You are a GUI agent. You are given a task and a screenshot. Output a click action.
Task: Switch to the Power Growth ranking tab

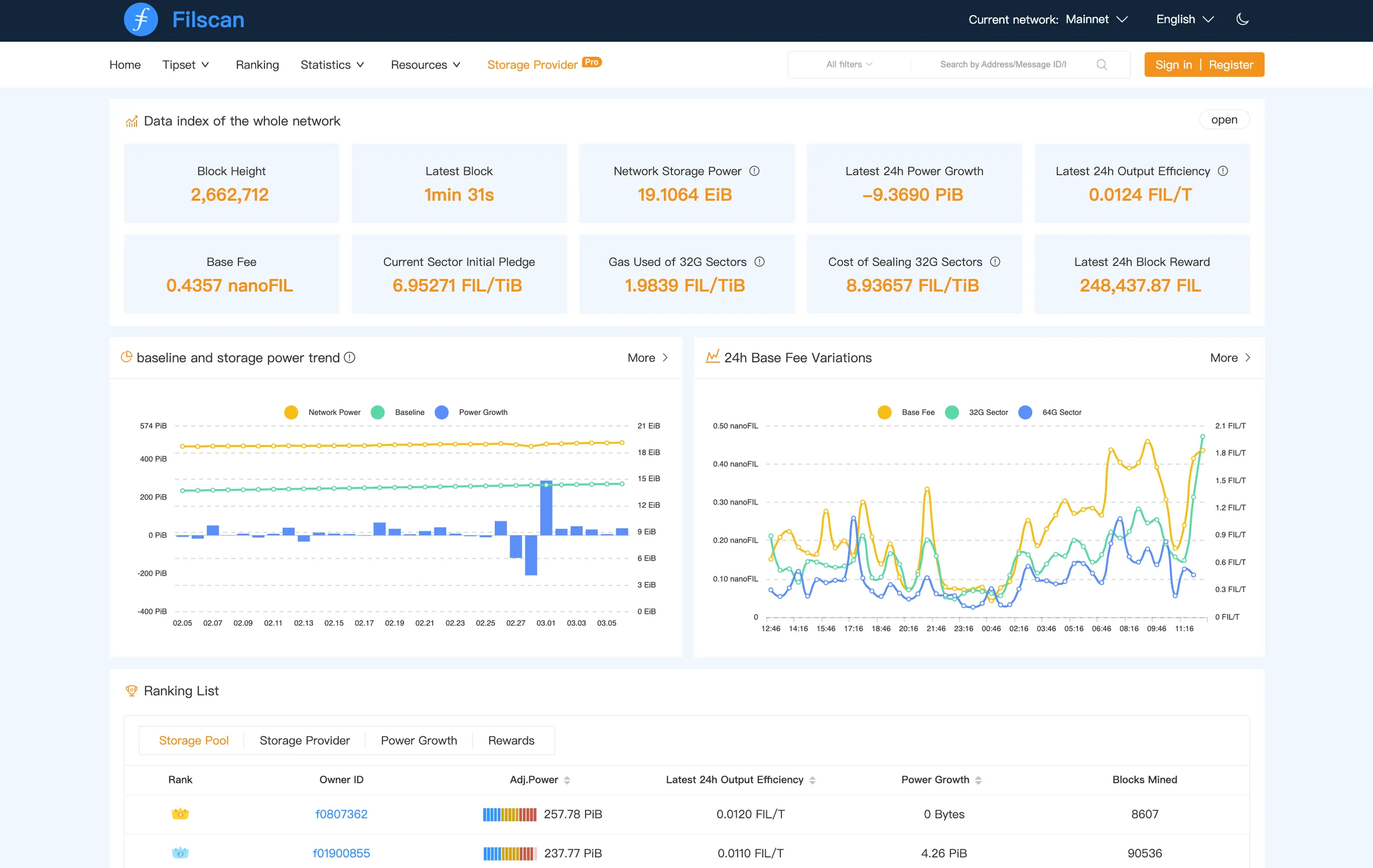[418, 740]
